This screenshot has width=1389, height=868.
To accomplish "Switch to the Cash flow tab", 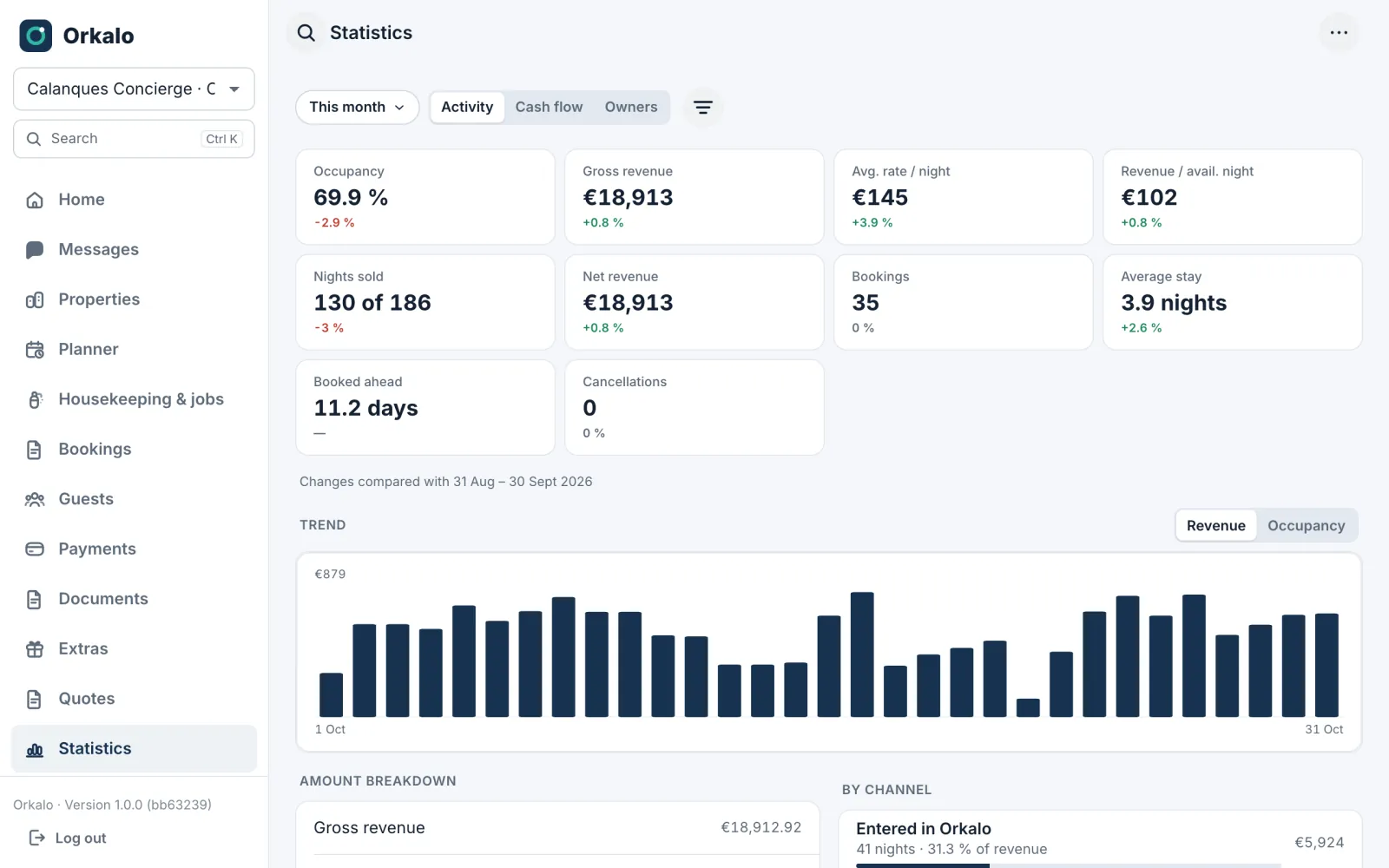I will 549,108.
